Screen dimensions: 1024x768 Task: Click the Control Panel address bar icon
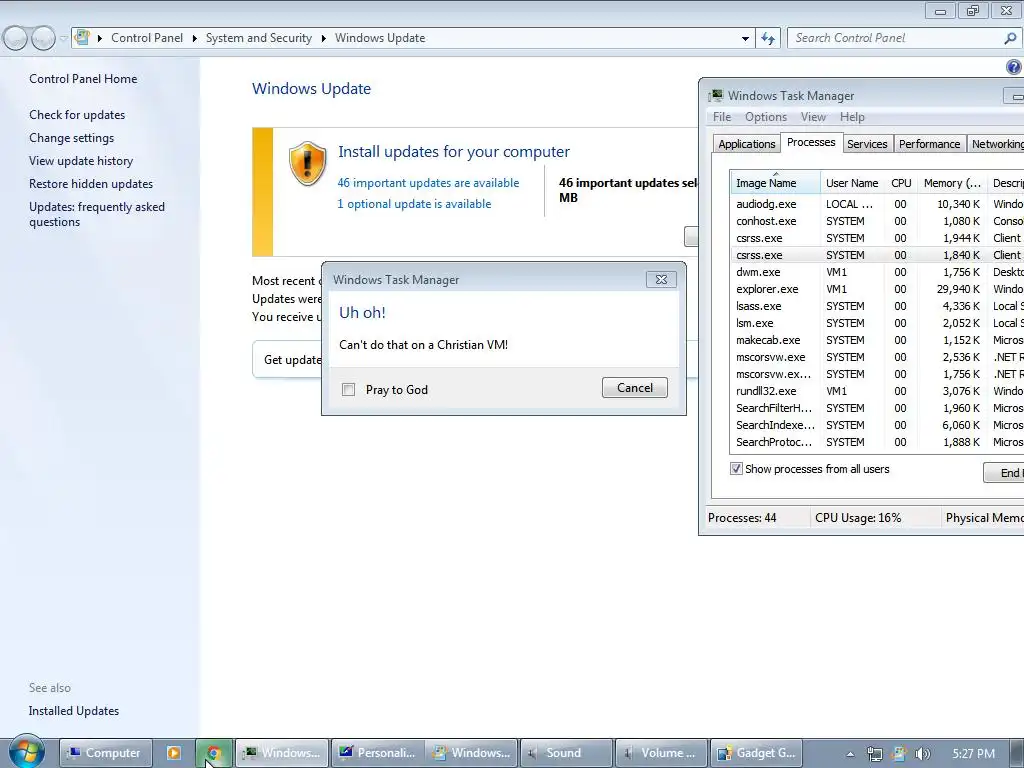82,37
